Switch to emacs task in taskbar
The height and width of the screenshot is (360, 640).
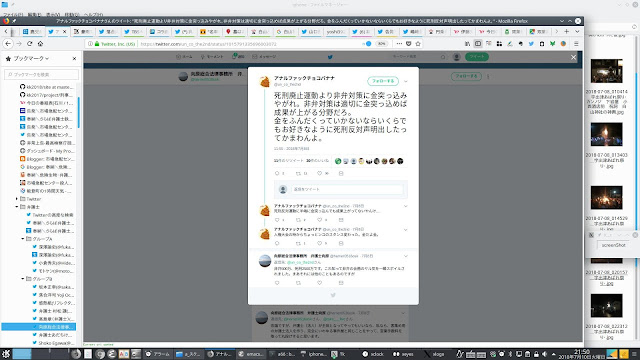coord(251,354)
